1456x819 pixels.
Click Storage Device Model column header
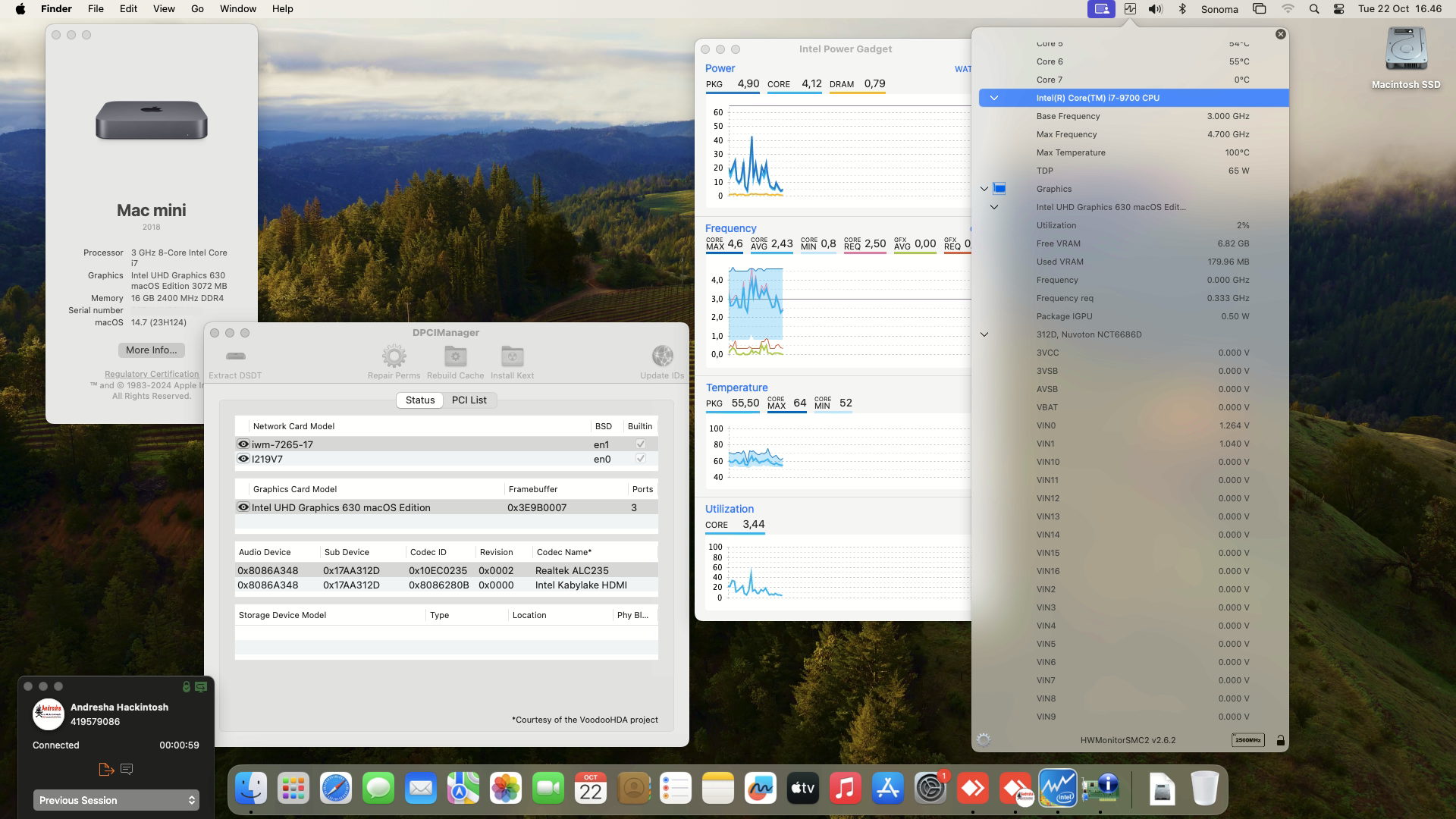coord(282,615)
